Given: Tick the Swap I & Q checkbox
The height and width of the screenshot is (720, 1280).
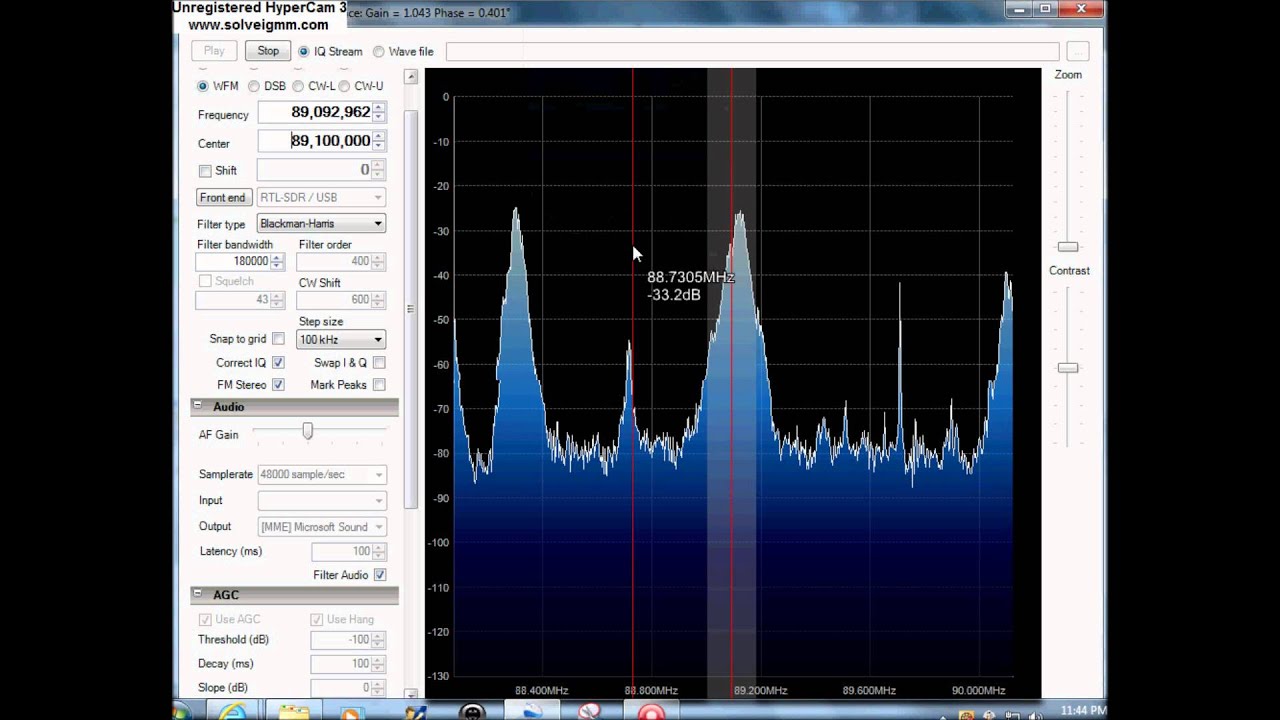Looking at the screenshot, I should pyautogui.click(x=379, y=362).
